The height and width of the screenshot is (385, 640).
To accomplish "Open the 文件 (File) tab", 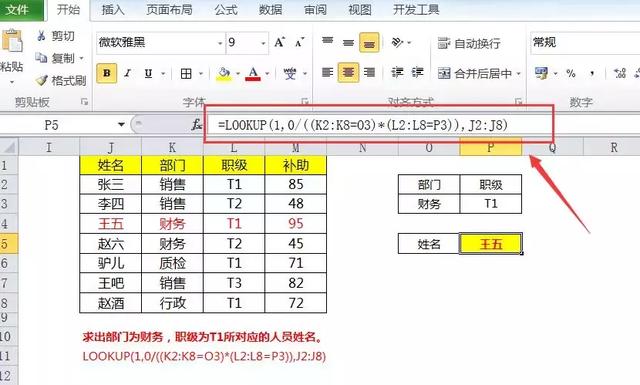I will pyautogui.click(x=18, y=9).
